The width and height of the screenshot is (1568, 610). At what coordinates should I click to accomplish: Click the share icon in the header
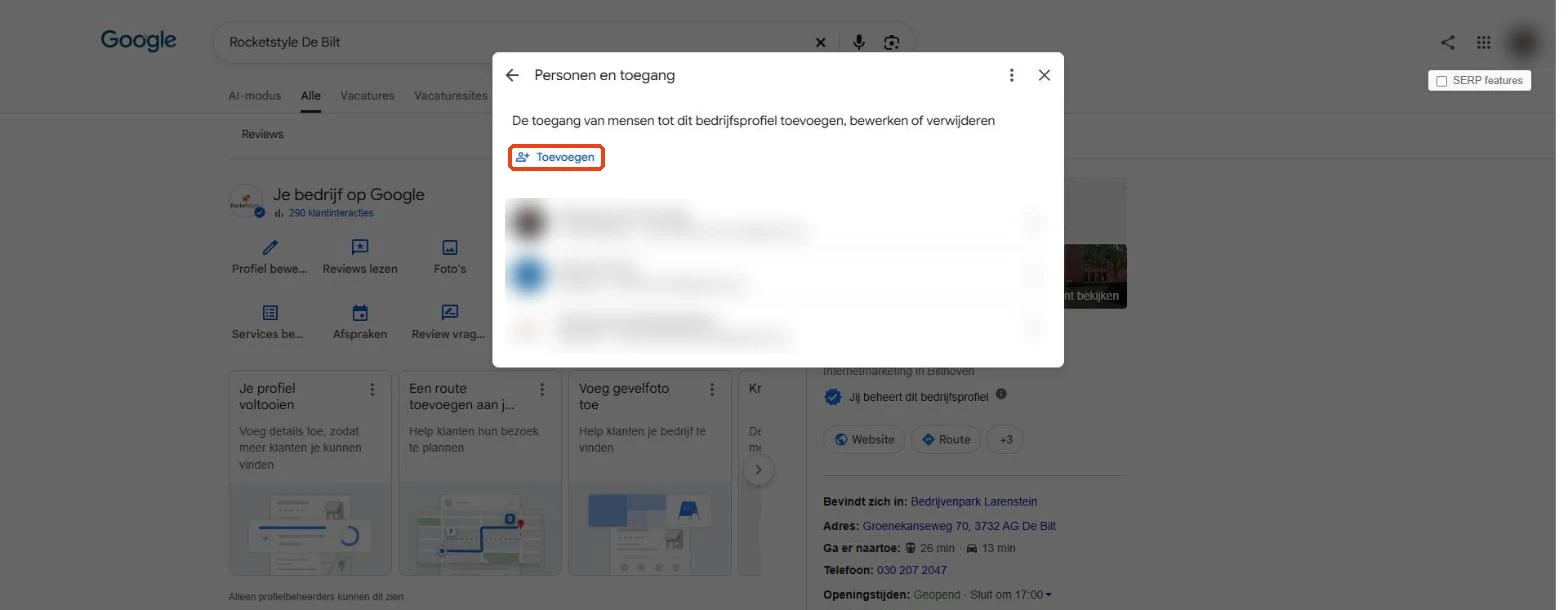click(1447, 42)
